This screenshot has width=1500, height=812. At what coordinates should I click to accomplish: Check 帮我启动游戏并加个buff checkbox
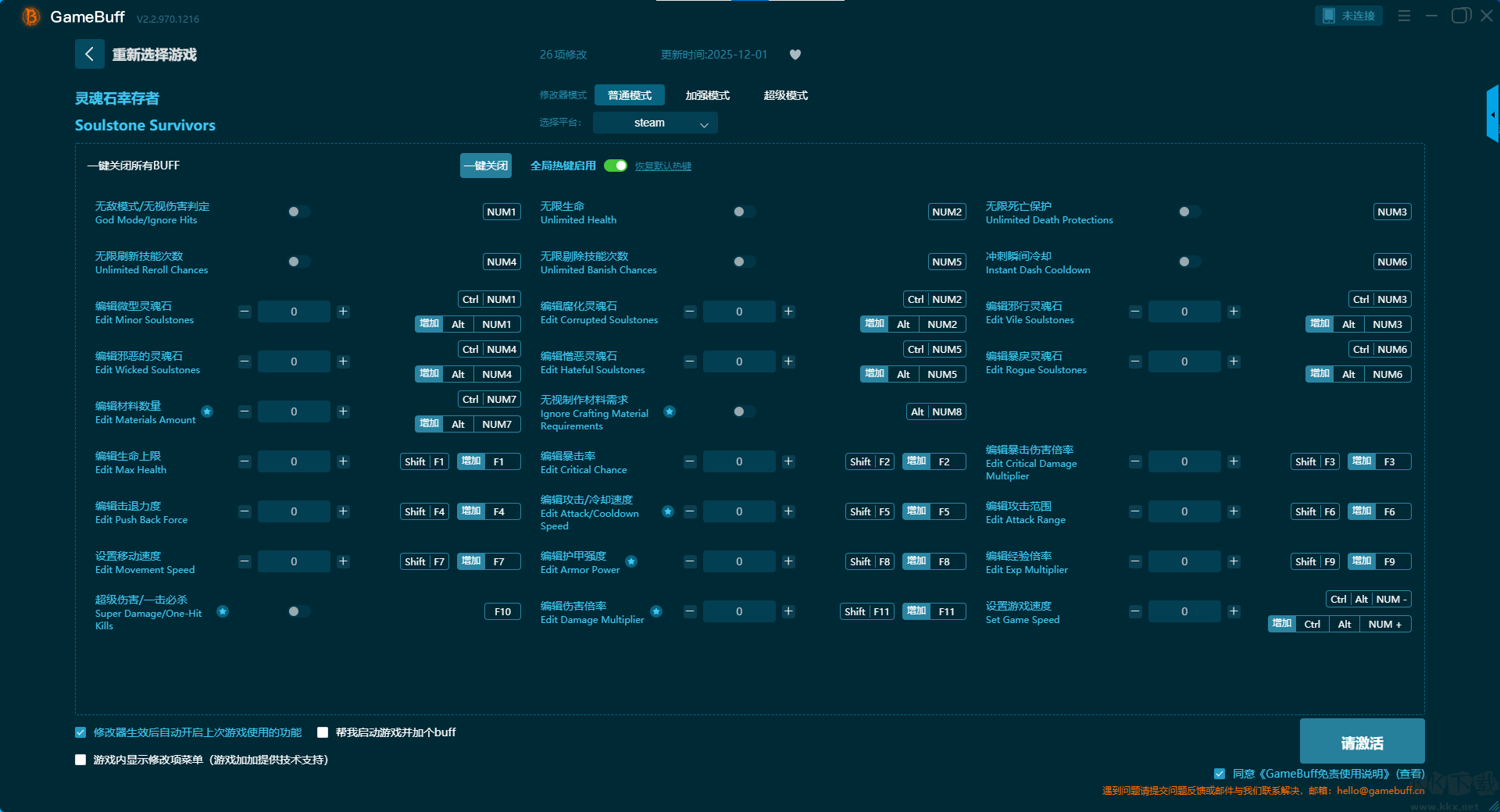click(323, 732)
